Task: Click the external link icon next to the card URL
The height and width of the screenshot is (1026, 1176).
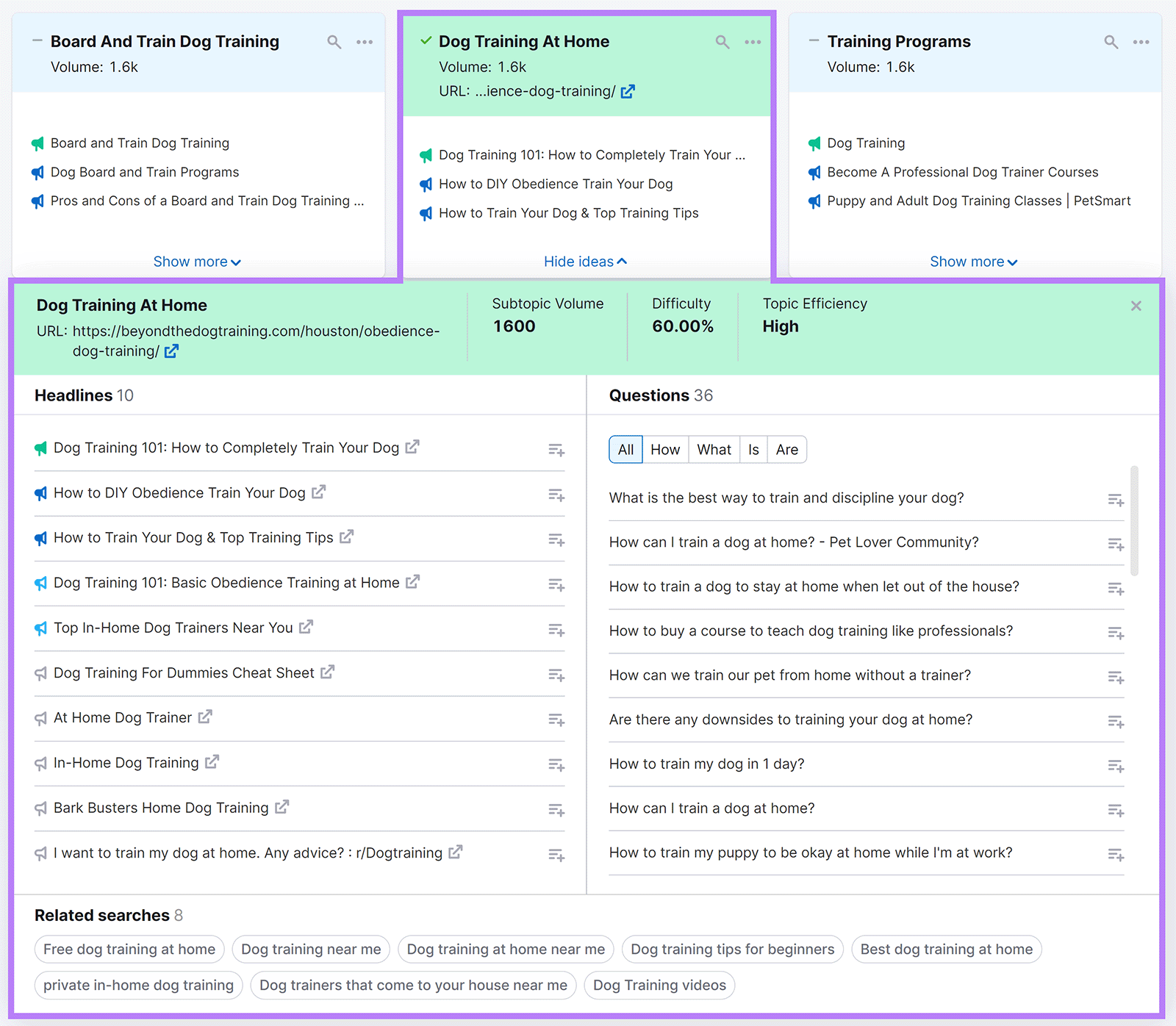Action: [628, 91]
